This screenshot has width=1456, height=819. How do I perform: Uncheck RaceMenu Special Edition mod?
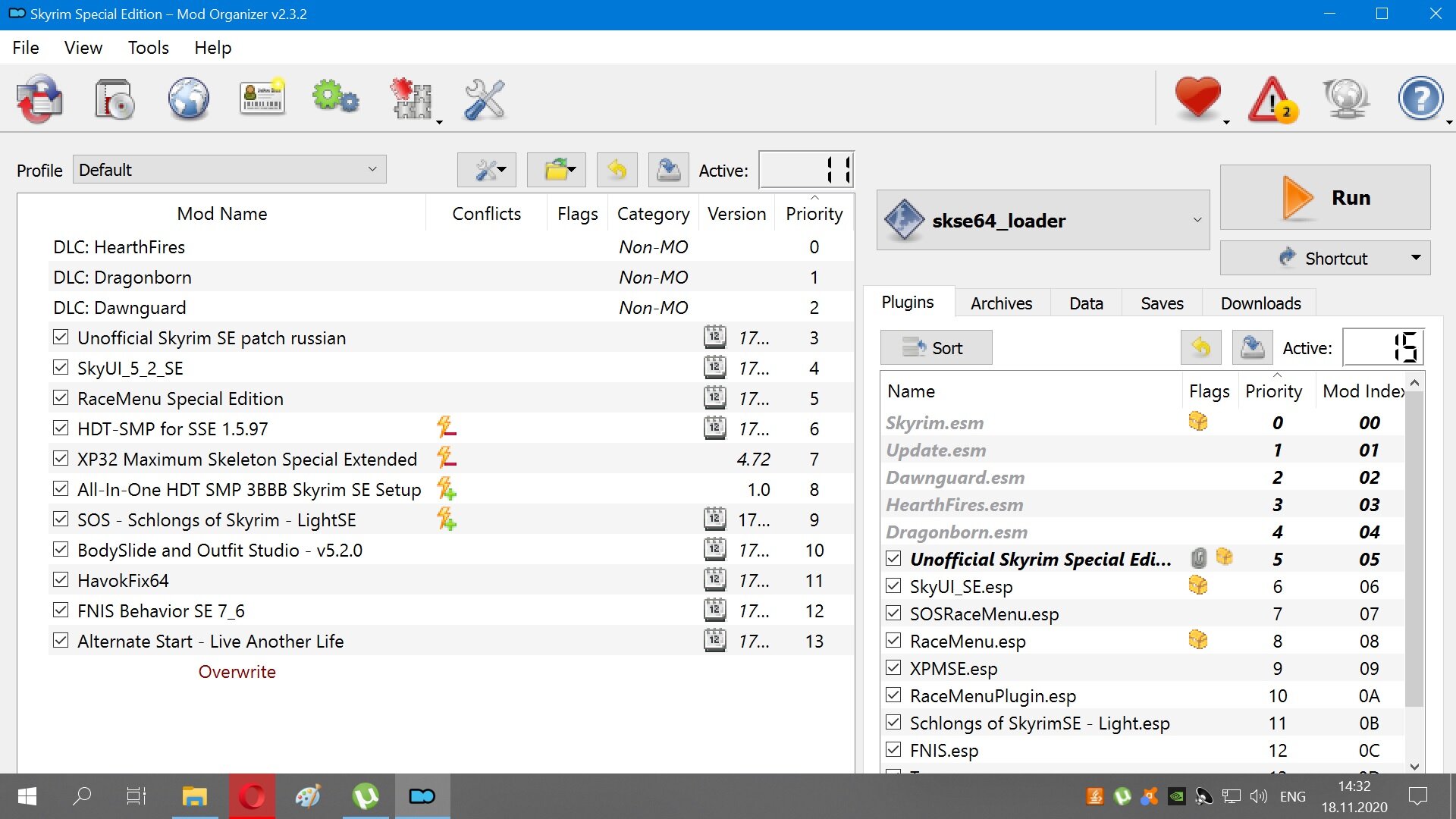click(x=61, y=398)
